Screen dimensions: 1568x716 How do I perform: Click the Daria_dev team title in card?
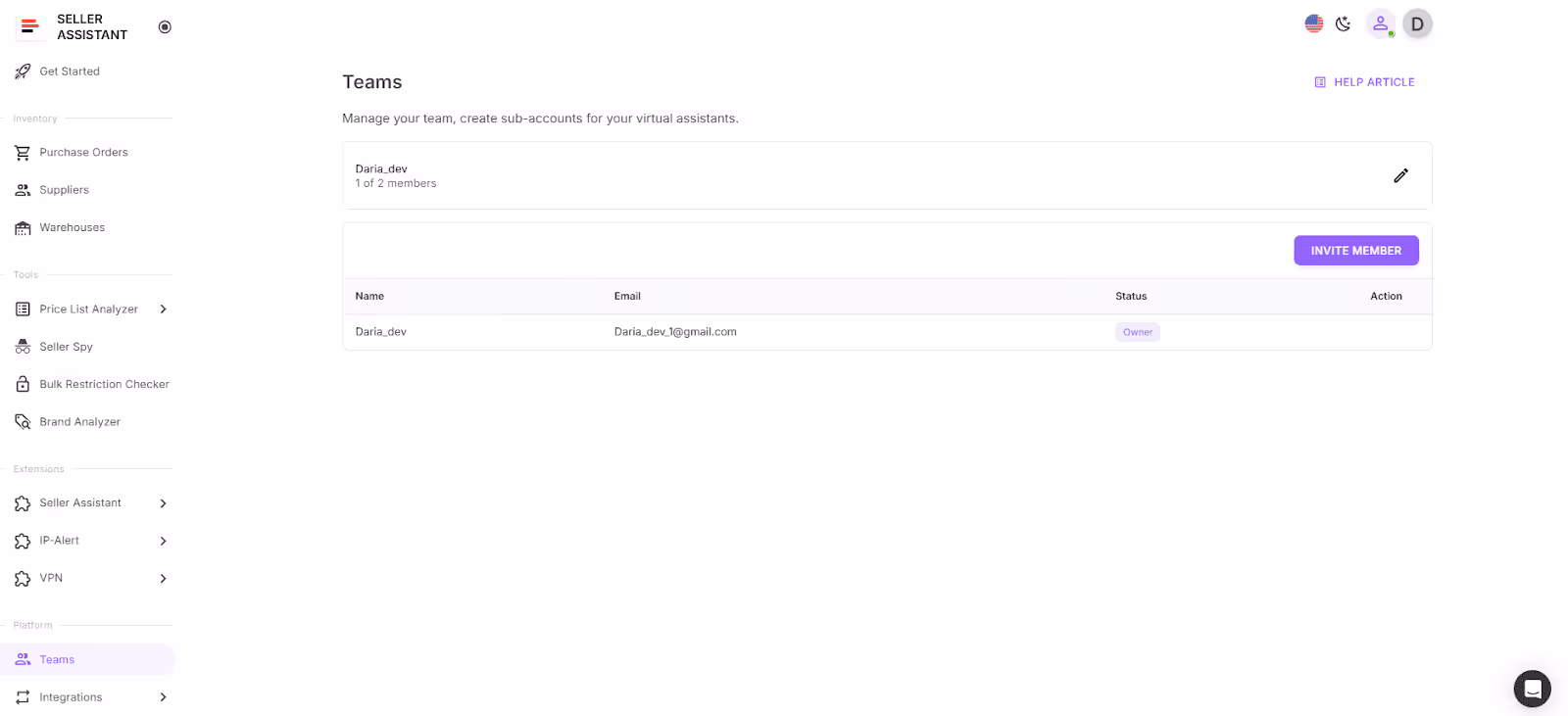point(381,168)
